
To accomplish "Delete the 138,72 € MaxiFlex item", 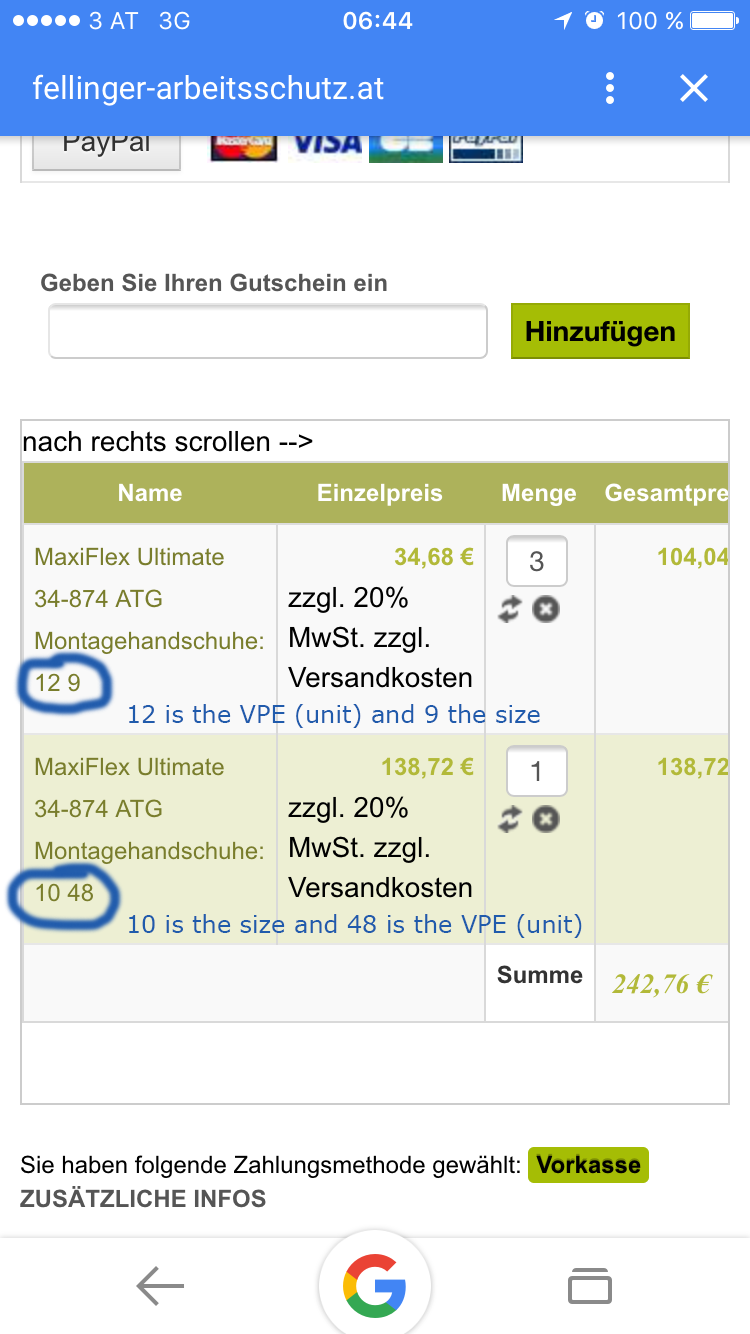I will pyautogui.click(x=546, y=819).
